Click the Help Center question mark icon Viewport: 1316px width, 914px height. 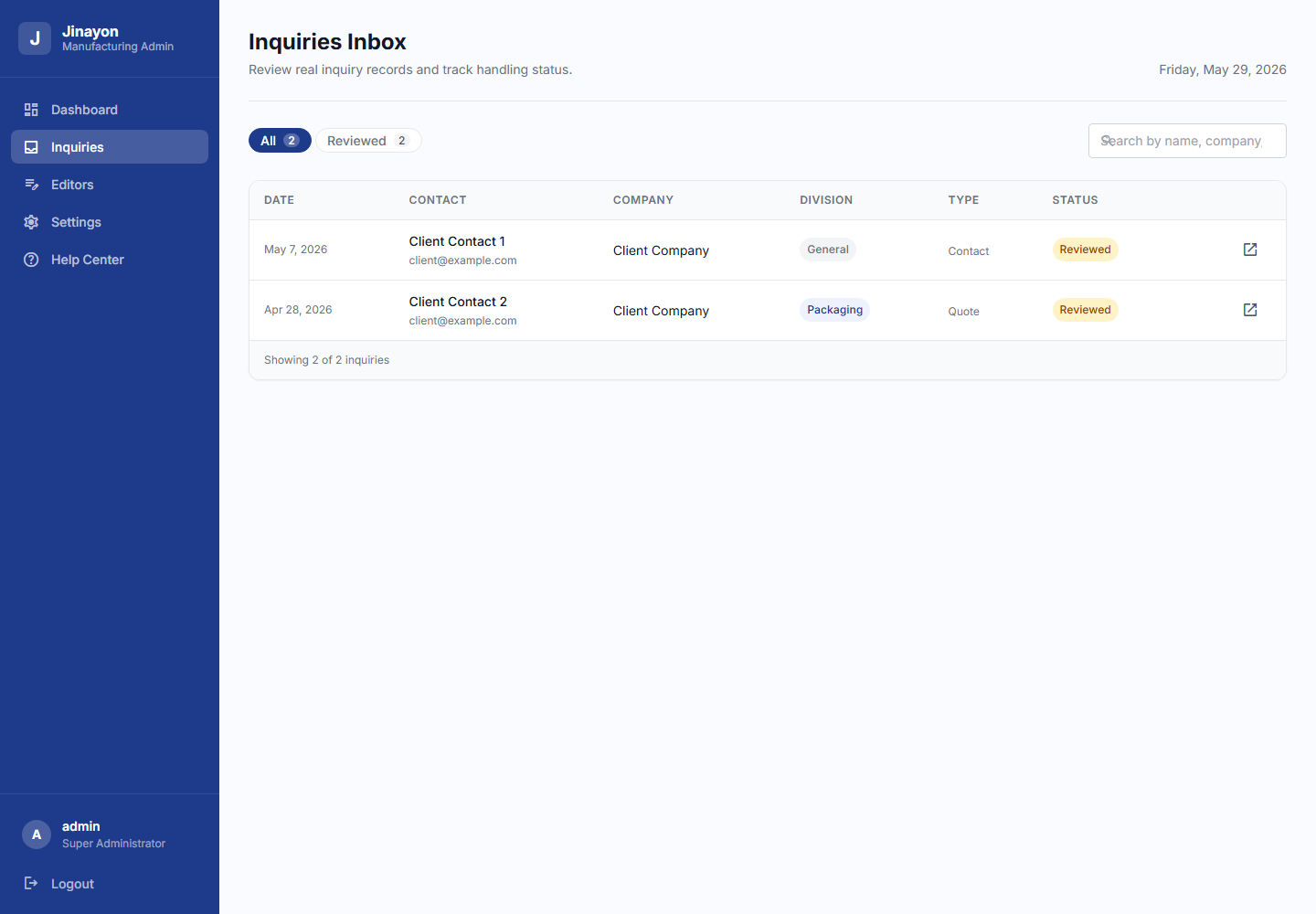(31, 260)
